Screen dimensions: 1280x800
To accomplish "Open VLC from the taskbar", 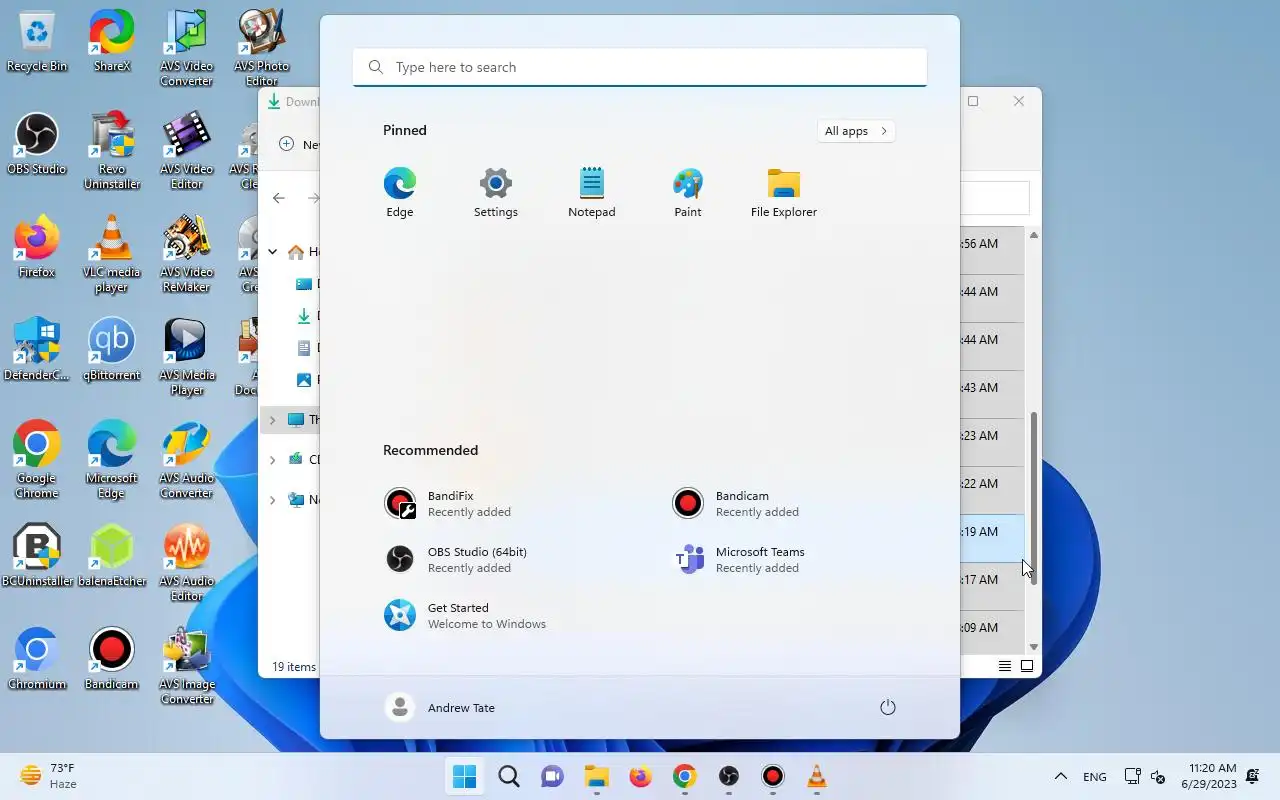I will click(817, 776).
